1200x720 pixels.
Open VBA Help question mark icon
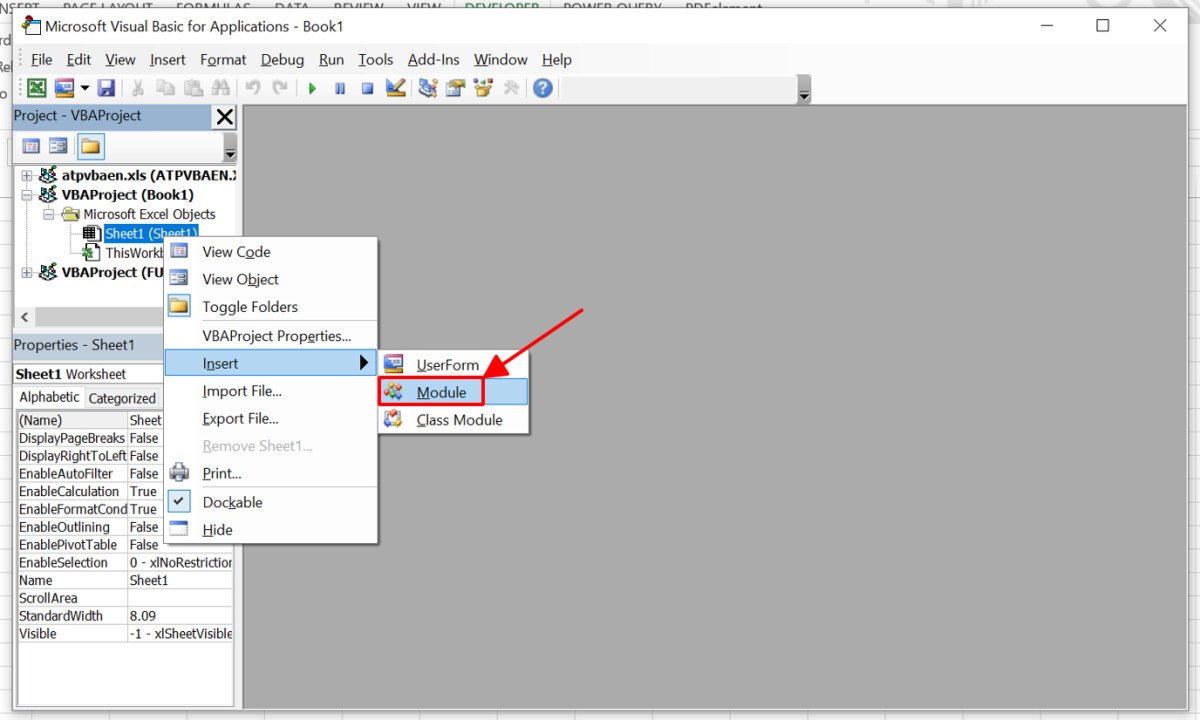(x=543, y=88)
